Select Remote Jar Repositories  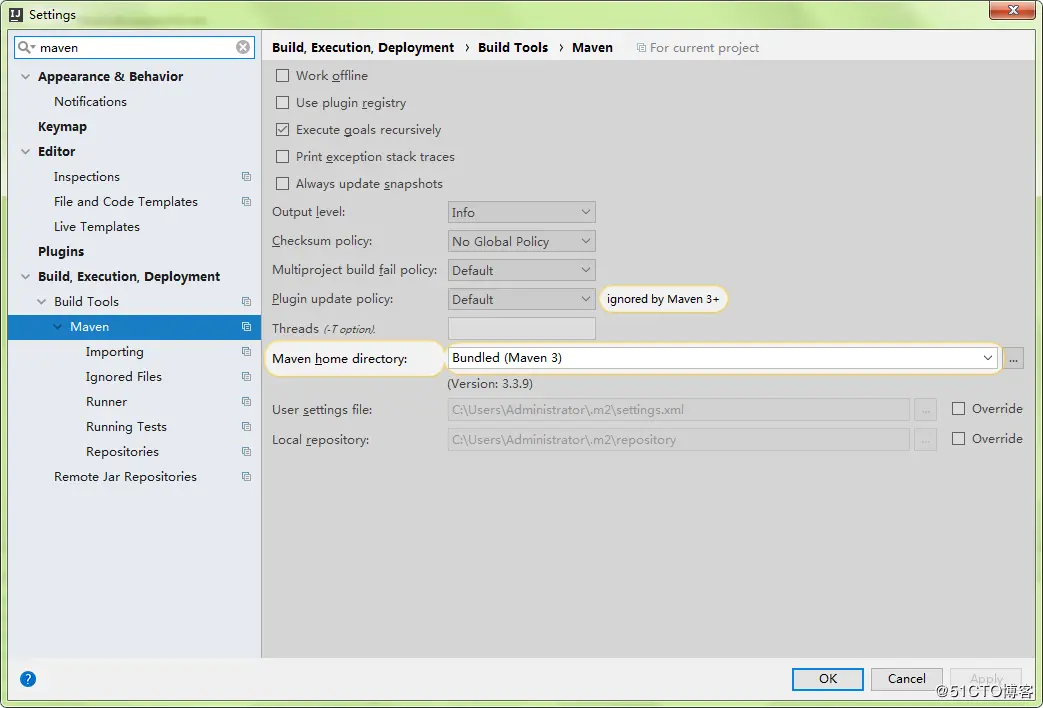click(x=126, y=476)
